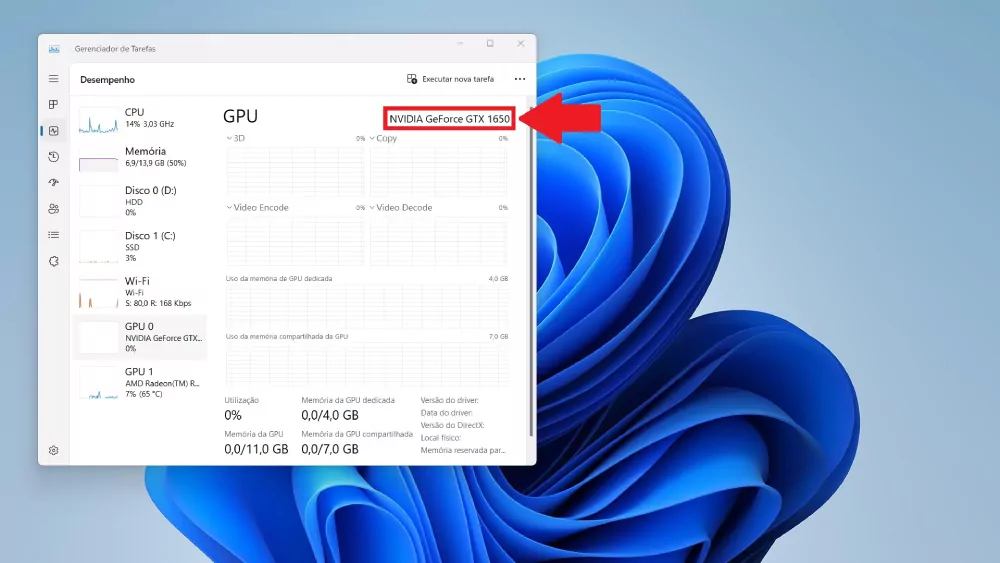Select GPU 1 AMD Radeon entry

point(140,382)
